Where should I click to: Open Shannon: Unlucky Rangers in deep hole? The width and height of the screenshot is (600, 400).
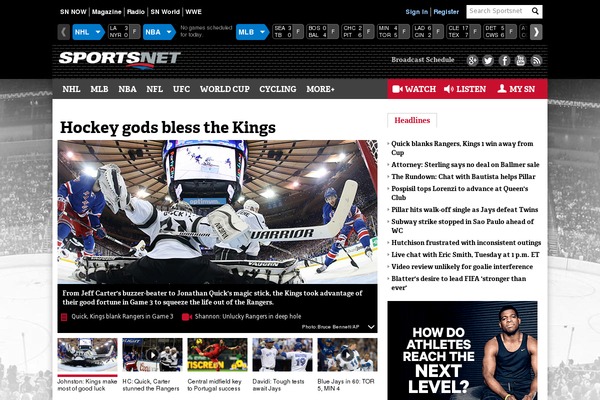pyautogui.click(x=248, y=317)
